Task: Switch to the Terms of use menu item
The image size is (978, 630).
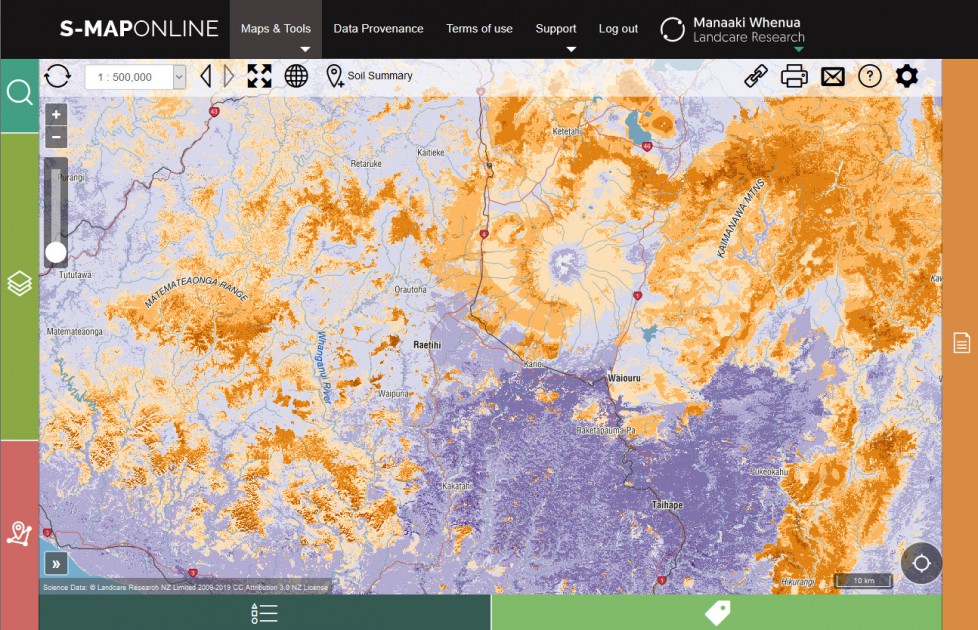Action: click(x=479, y=29)
